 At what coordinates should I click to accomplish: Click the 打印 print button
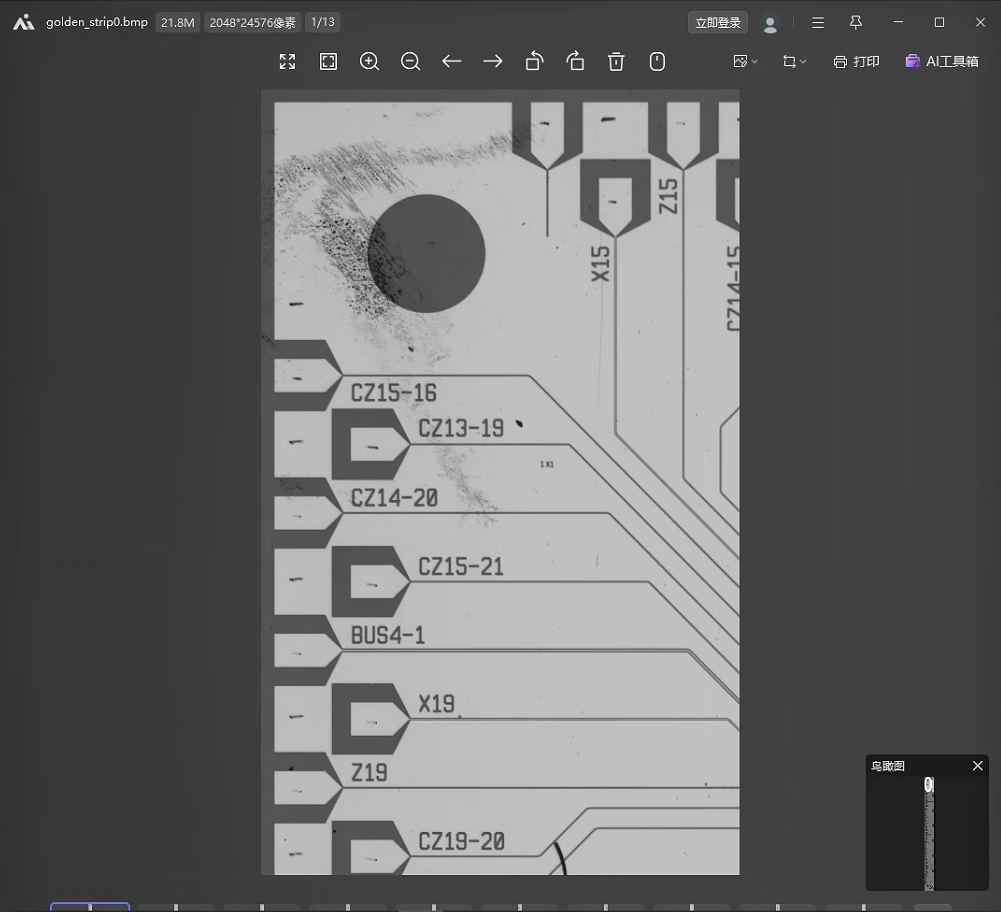point(856,62)
